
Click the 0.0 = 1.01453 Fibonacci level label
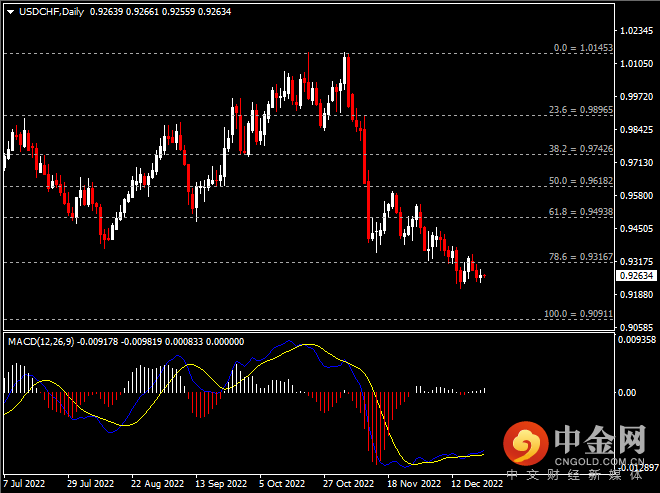point(583,47)
